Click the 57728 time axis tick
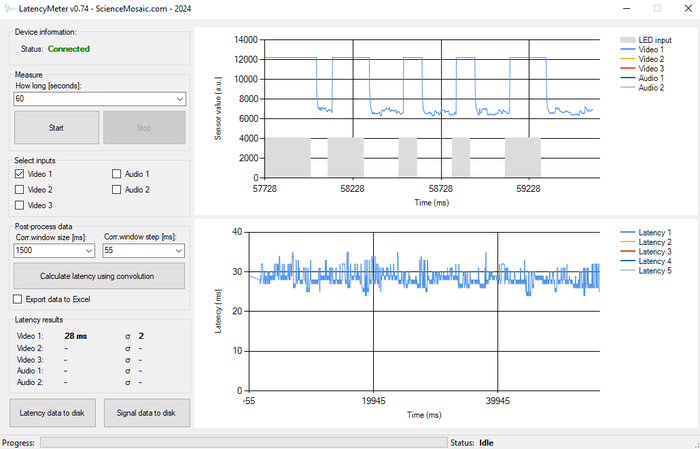 [265, 189]
